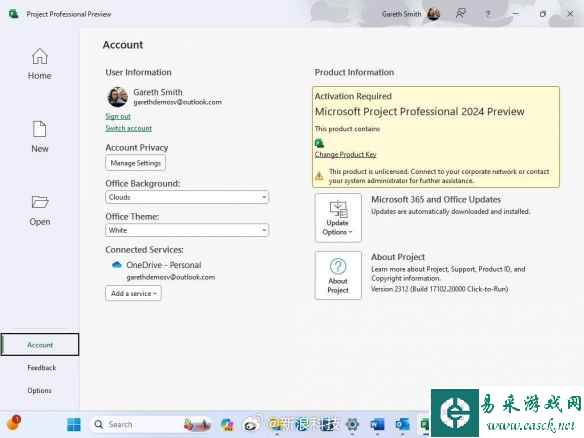
Task: Select Open in the backstage sidebar
Action: pyautogui.click(x=39, y=211)
